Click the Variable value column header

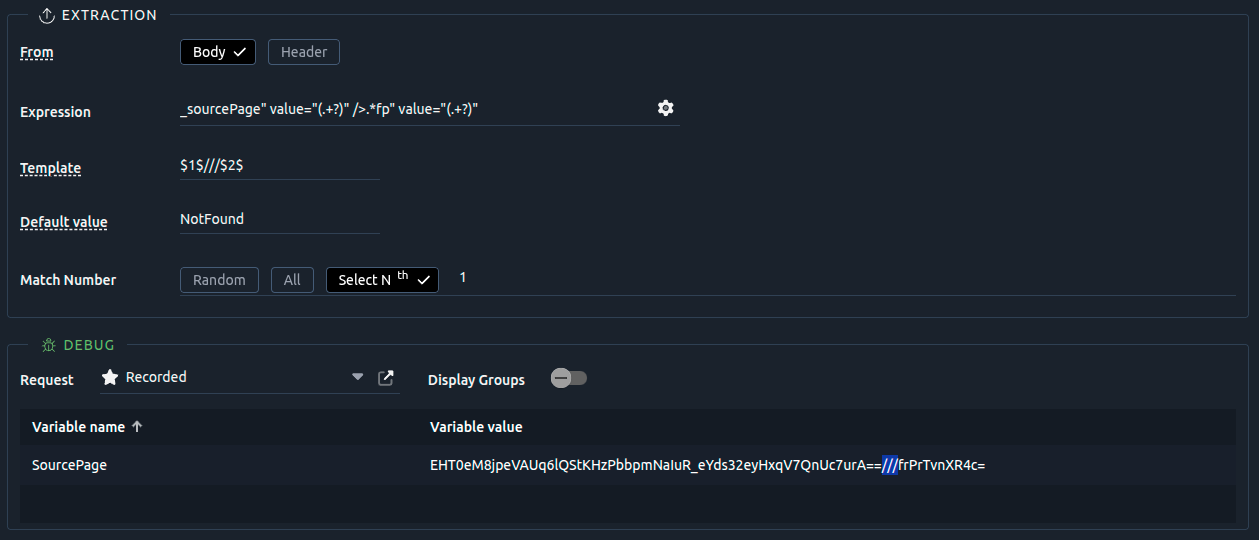click(x=476, y=427)
